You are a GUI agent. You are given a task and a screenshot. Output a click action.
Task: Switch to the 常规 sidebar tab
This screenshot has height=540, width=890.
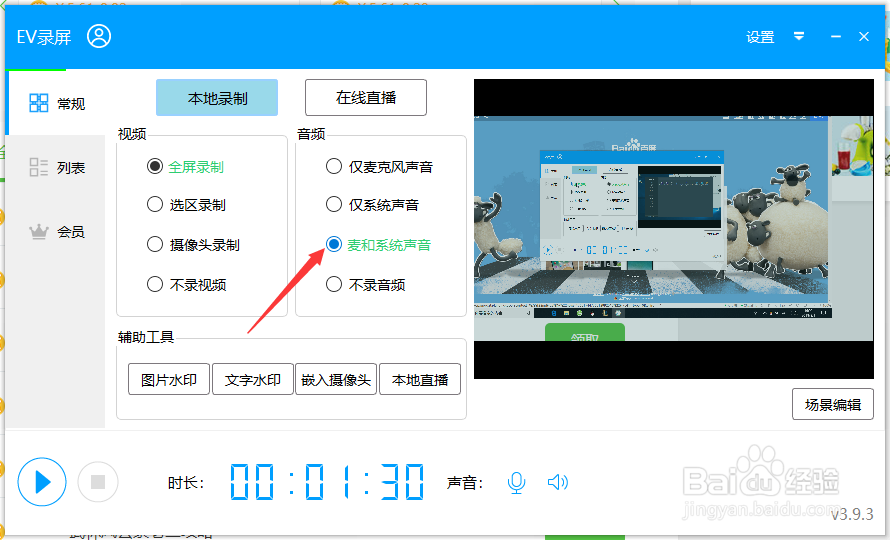[56, 103]
